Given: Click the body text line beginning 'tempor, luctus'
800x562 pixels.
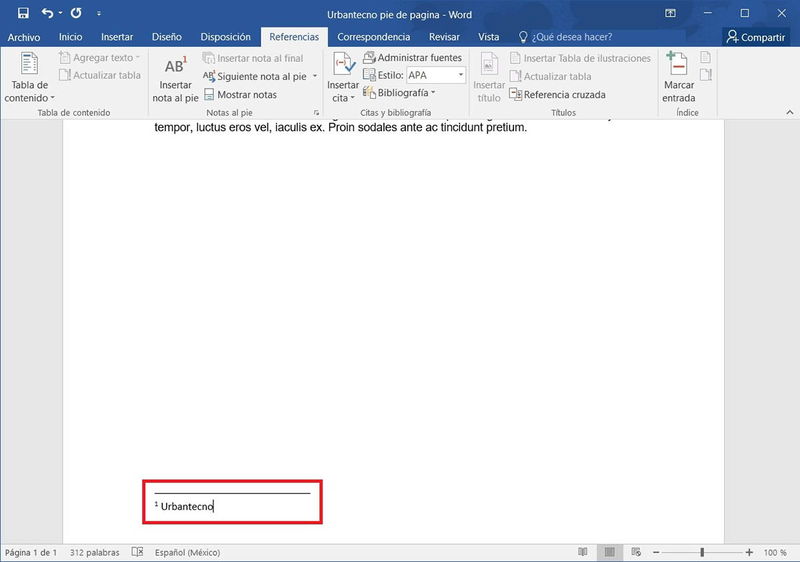Looking at the screenshot, I should [340, 127].
